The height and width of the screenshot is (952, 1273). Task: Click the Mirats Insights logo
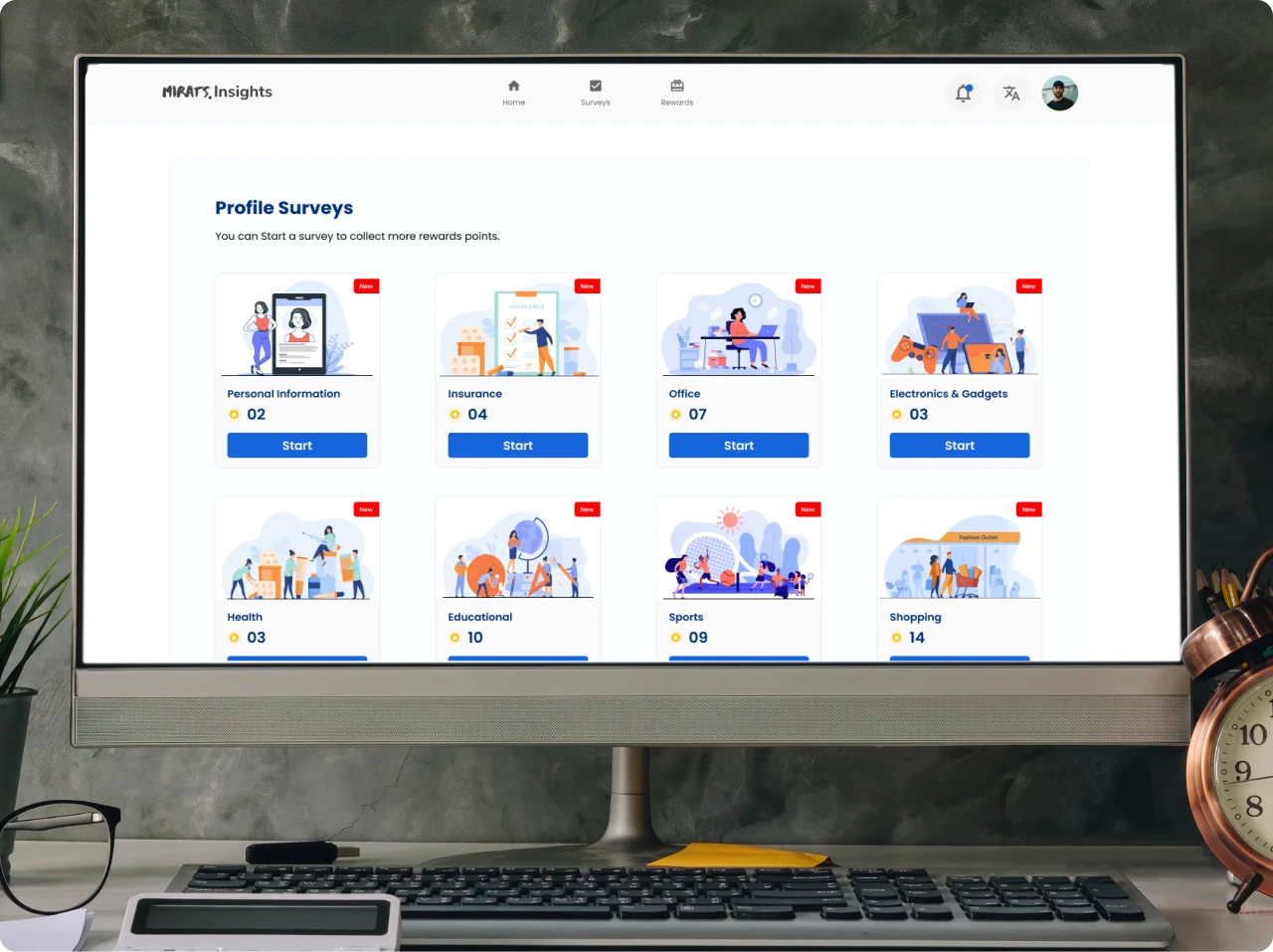tap(217, 92)
